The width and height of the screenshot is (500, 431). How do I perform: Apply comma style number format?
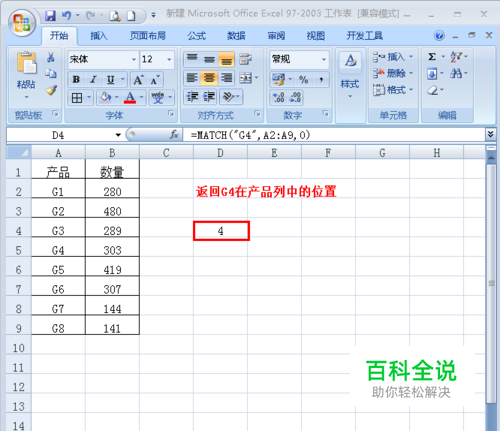(x=321, y=80)
